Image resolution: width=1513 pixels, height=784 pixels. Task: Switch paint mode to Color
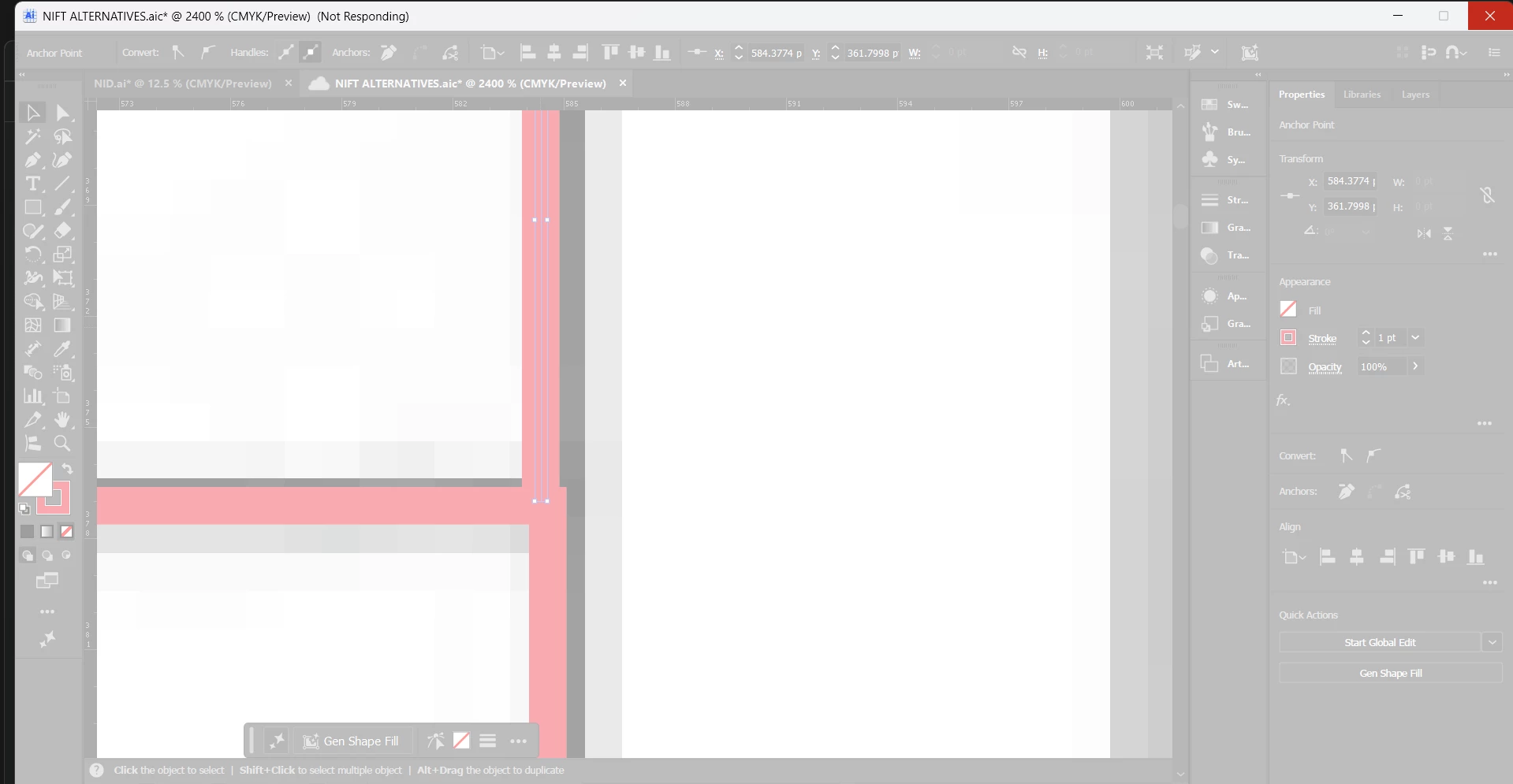28,532
